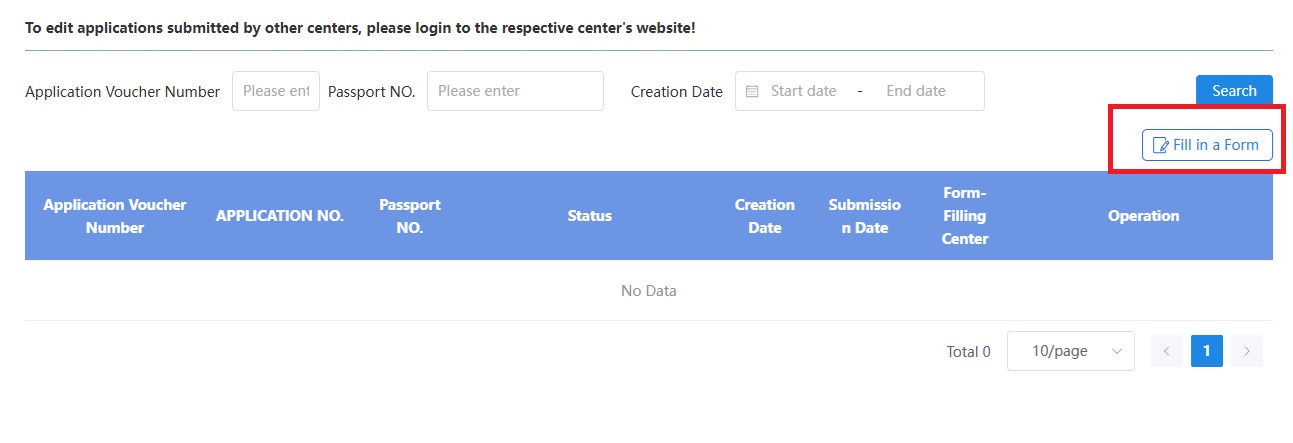Click the Passport NO. table column header
The image size is (1293, 443).
pos(410,216)
